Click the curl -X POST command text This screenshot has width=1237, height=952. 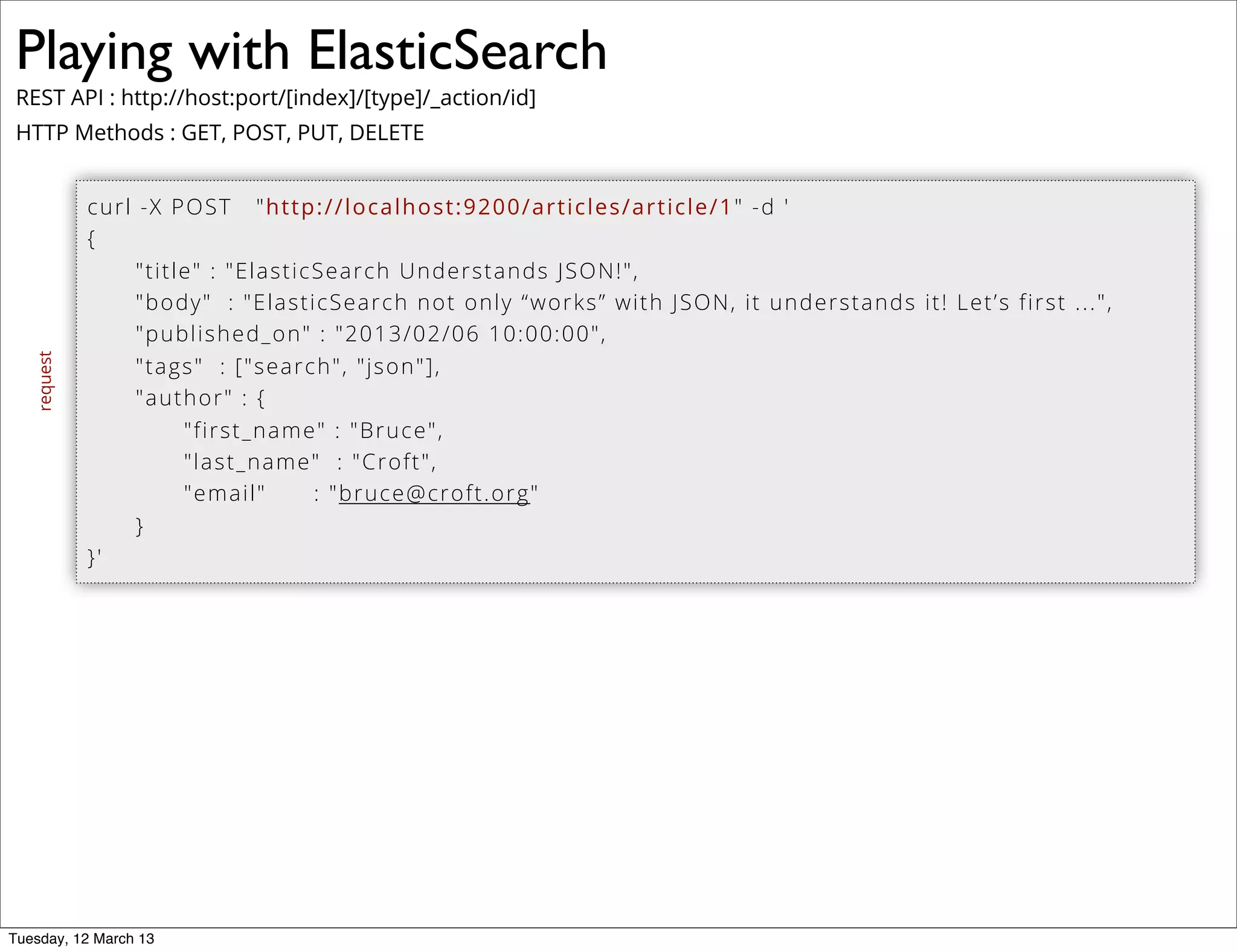[159, 207]
